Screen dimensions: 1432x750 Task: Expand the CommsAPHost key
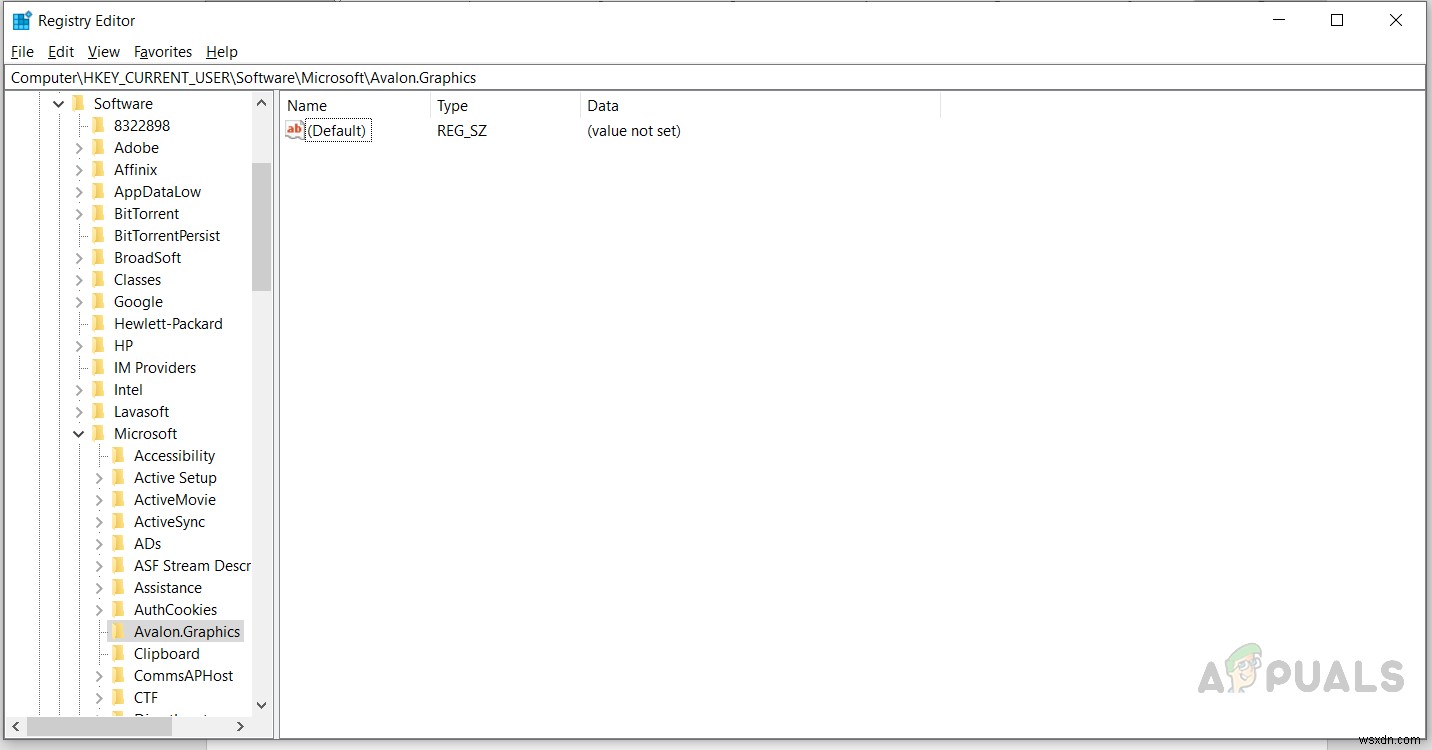(x=99, y=675)
